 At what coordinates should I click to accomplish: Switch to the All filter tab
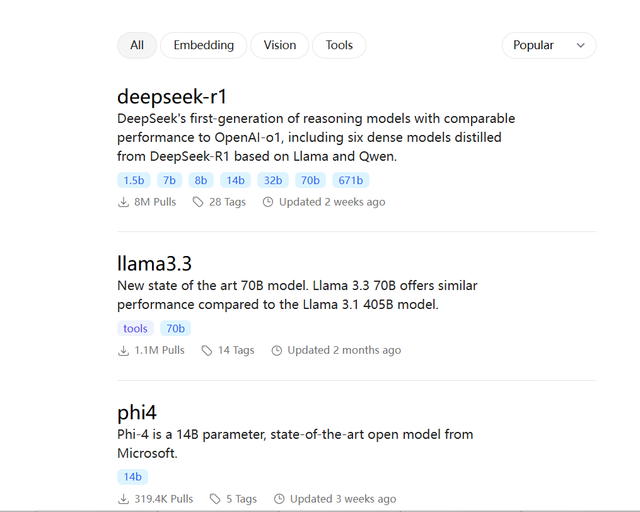tap(137, 45)
